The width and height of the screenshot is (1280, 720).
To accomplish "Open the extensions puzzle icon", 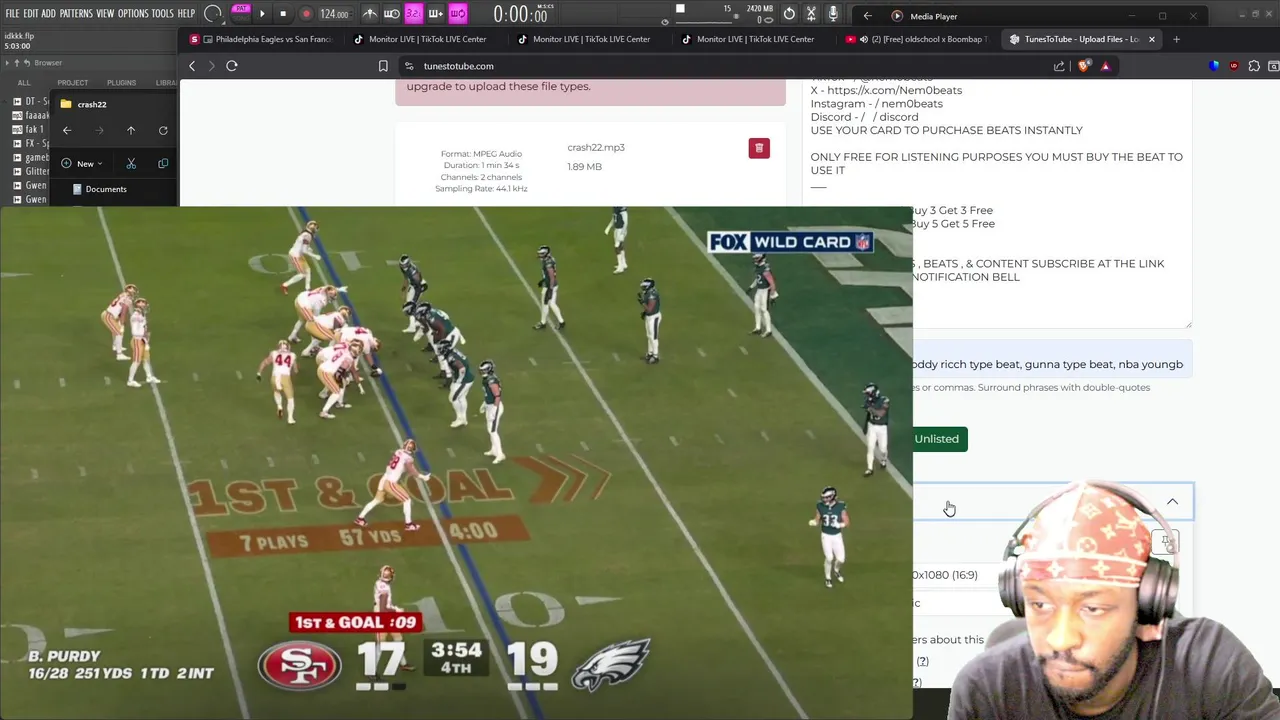I will 1254,66.
